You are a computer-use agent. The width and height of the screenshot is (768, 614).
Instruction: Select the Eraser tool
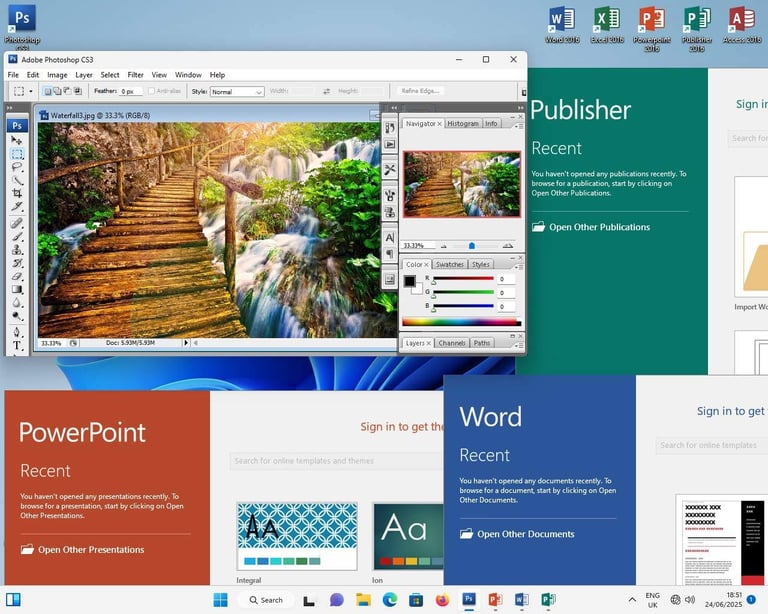point(17,276)
